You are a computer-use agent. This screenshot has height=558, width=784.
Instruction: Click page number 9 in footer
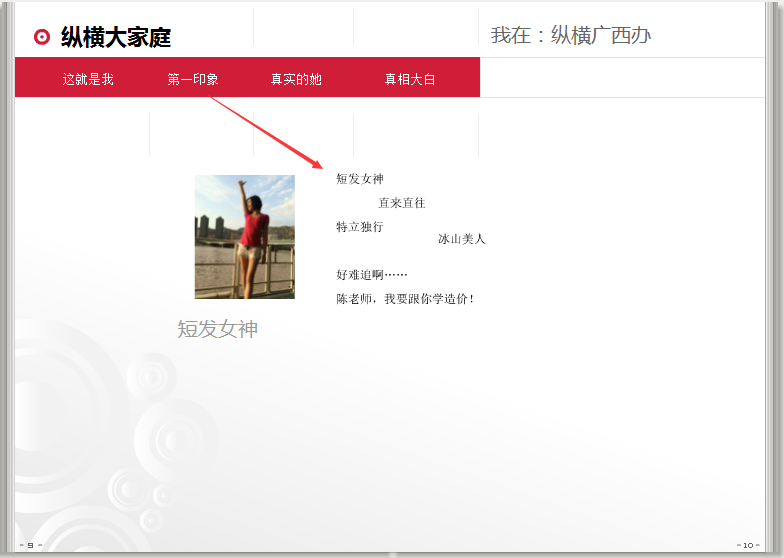click(x=30, y=545)
